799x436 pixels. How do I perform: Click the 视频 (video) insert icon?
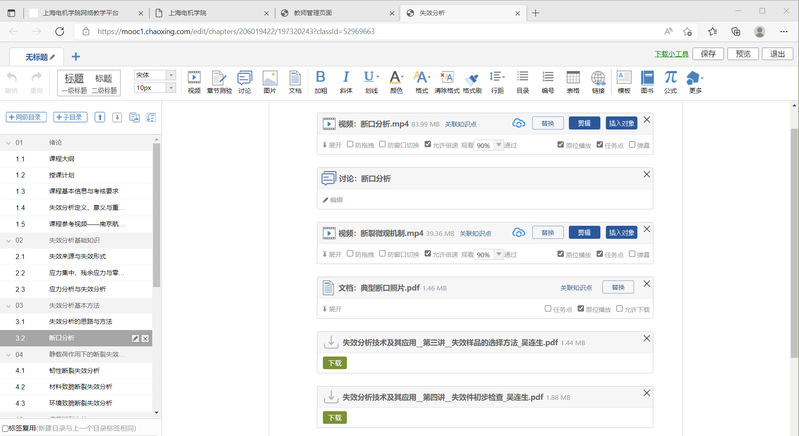[194, 81]
